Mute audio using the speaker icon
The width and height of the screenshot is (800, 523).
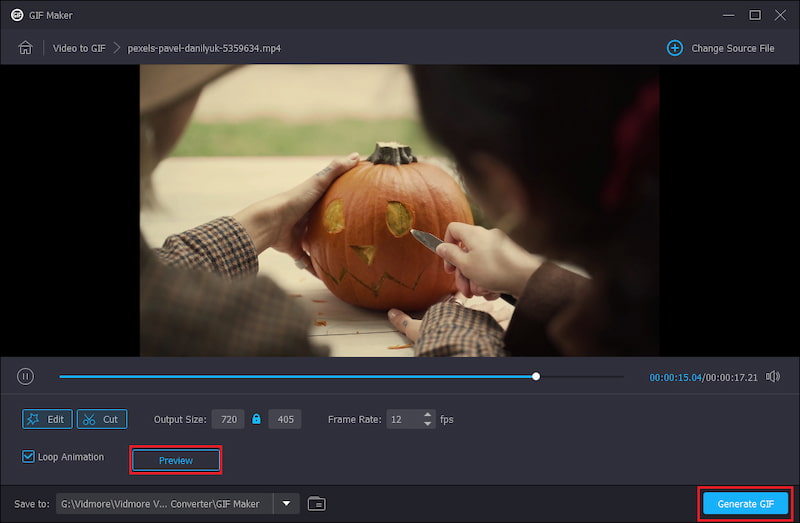point(772,377)
